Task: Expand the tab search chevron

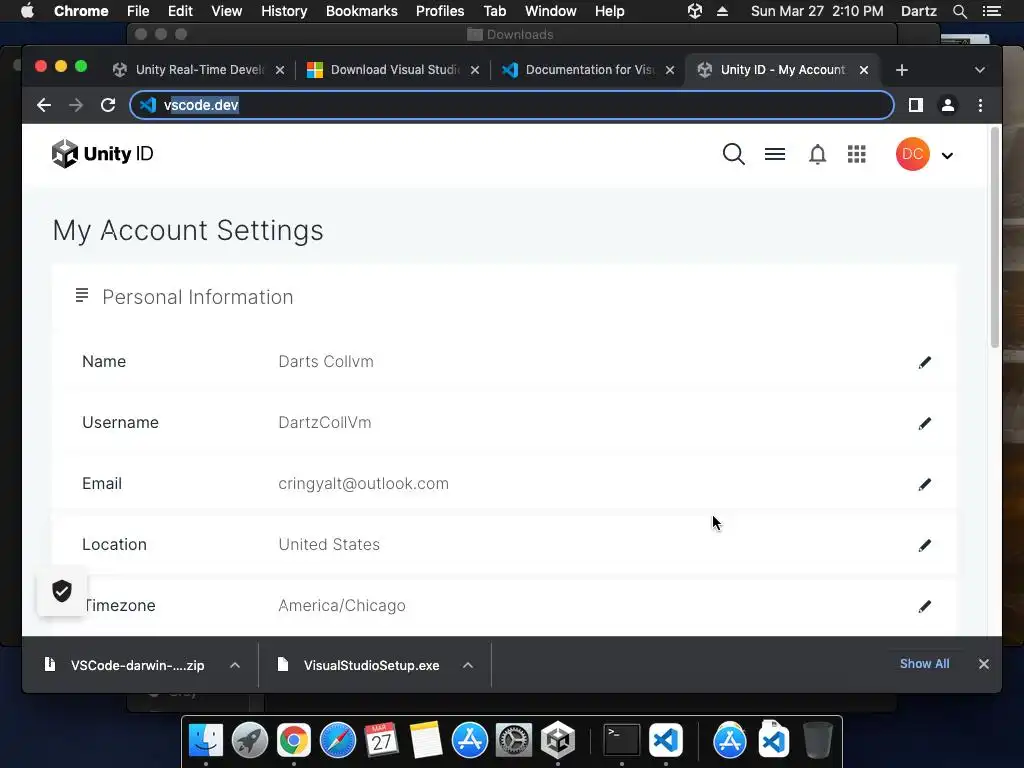Action: pyautogui.click(x=980, y=70)
